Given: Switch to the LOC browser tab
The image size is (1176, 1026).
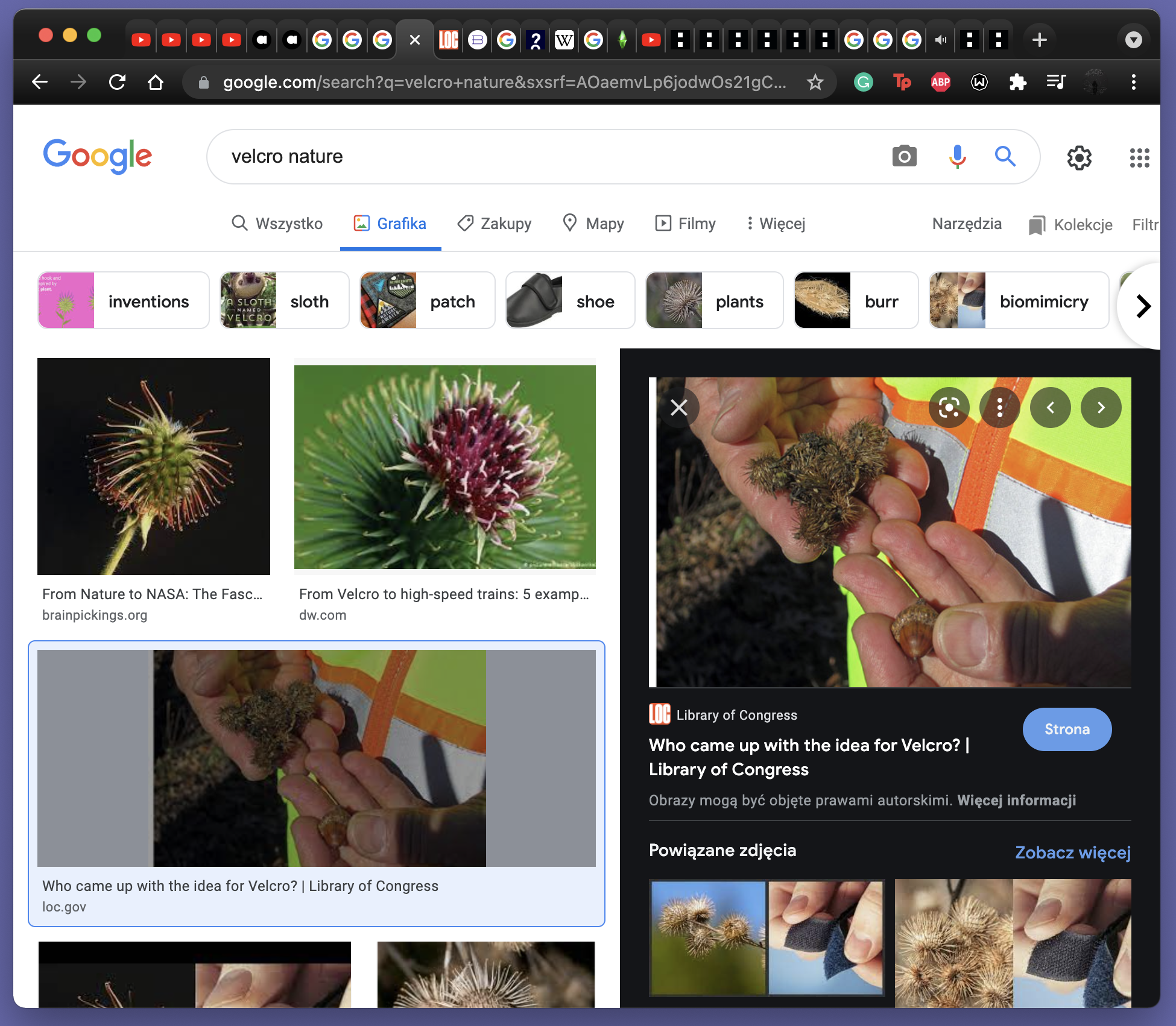Looking at the screenshot, I should (448, 40).
